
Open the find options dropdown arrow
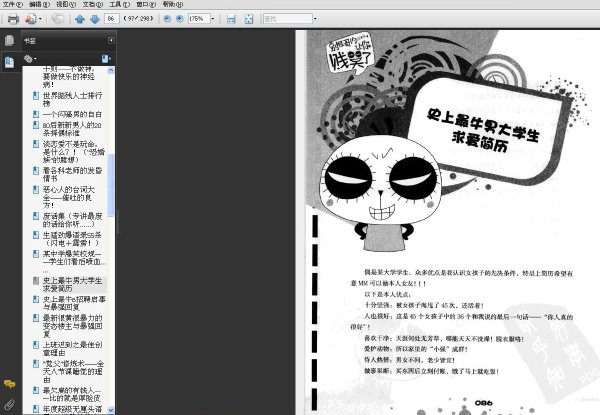315,18
